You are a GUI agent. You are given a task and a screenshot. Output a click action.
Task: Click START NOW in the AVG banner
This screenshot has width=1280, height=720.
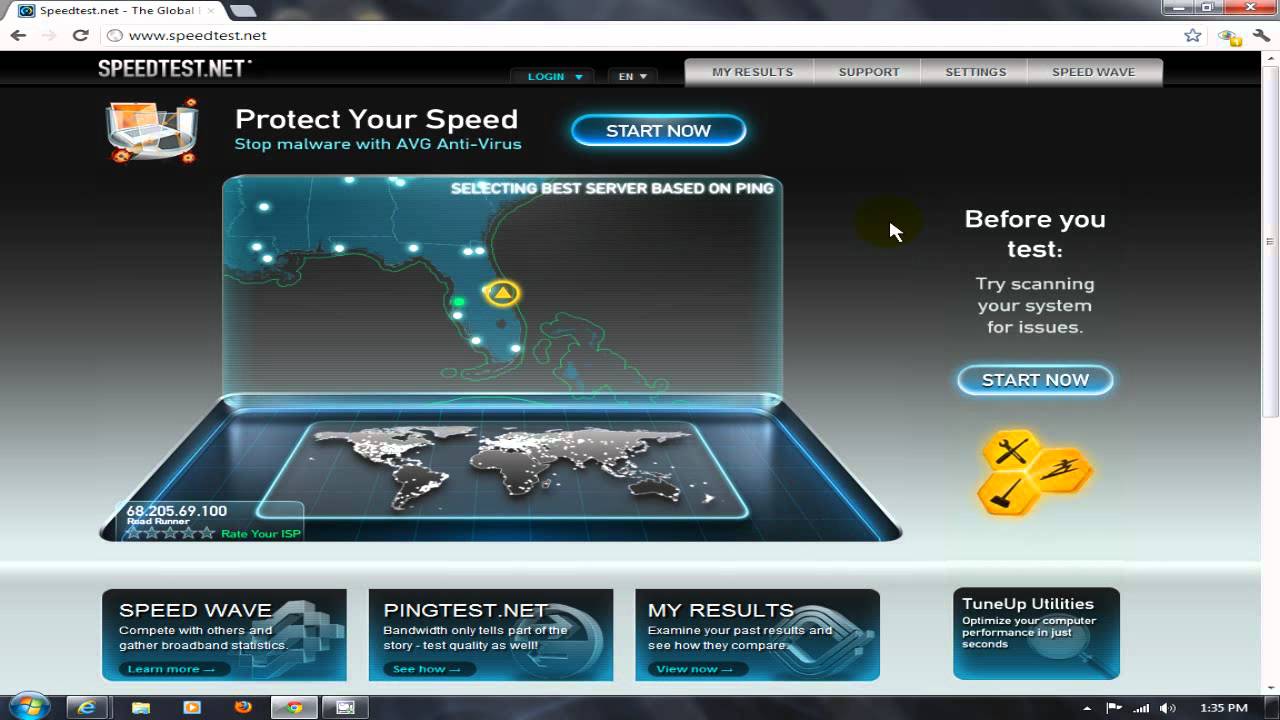(658, 131)
